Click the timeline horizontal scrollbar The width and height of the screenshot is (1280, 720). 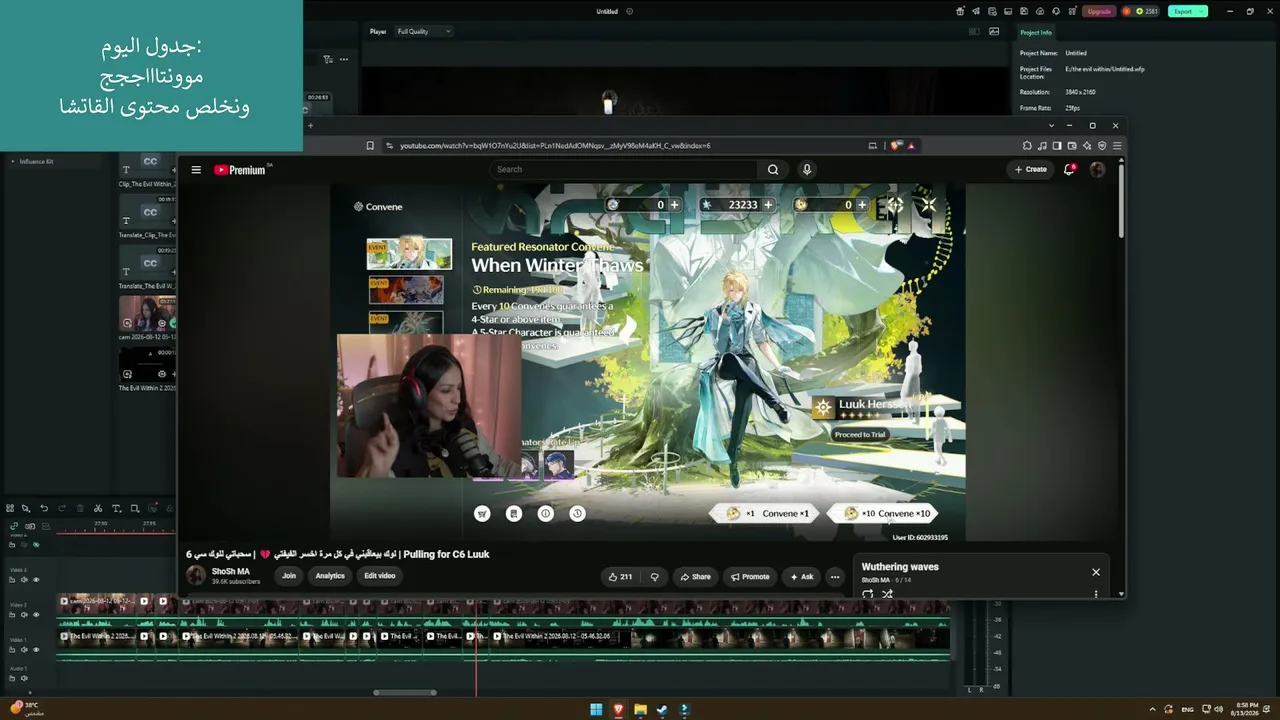405,692
